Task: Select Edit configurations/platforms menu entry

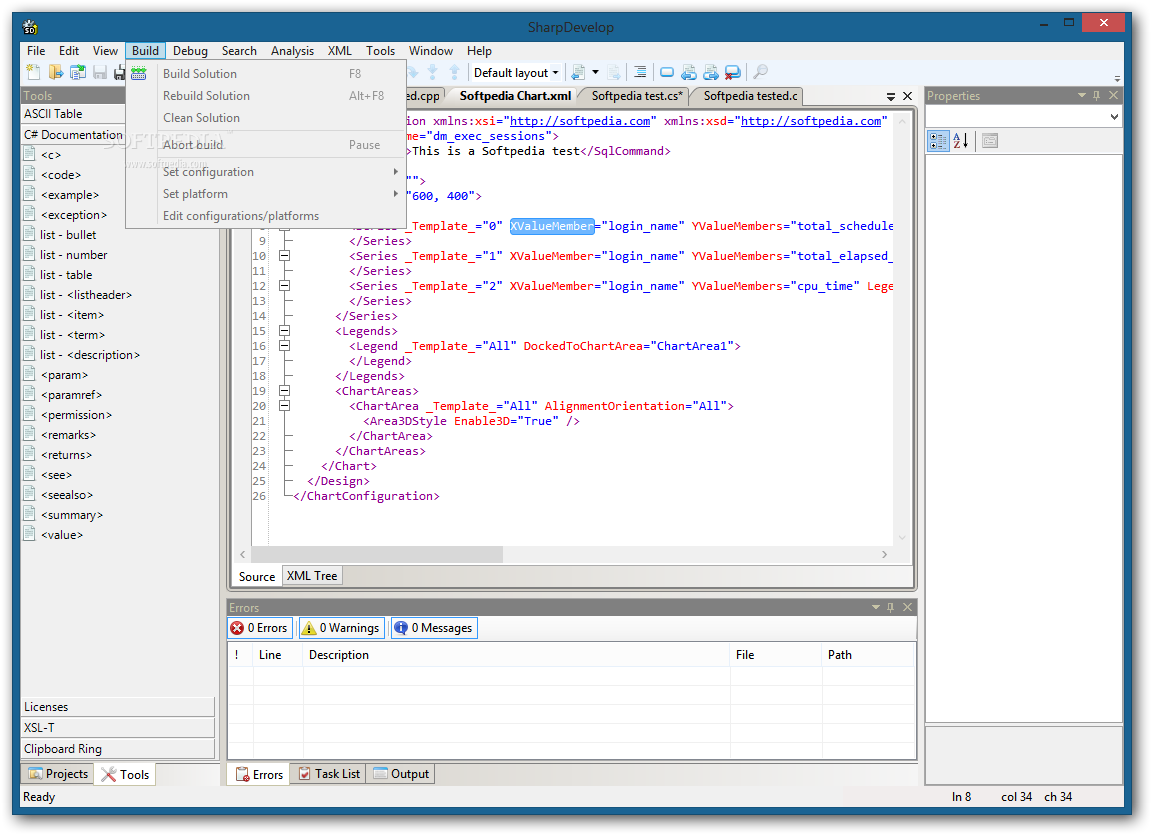Action: [x=266, y=216]
